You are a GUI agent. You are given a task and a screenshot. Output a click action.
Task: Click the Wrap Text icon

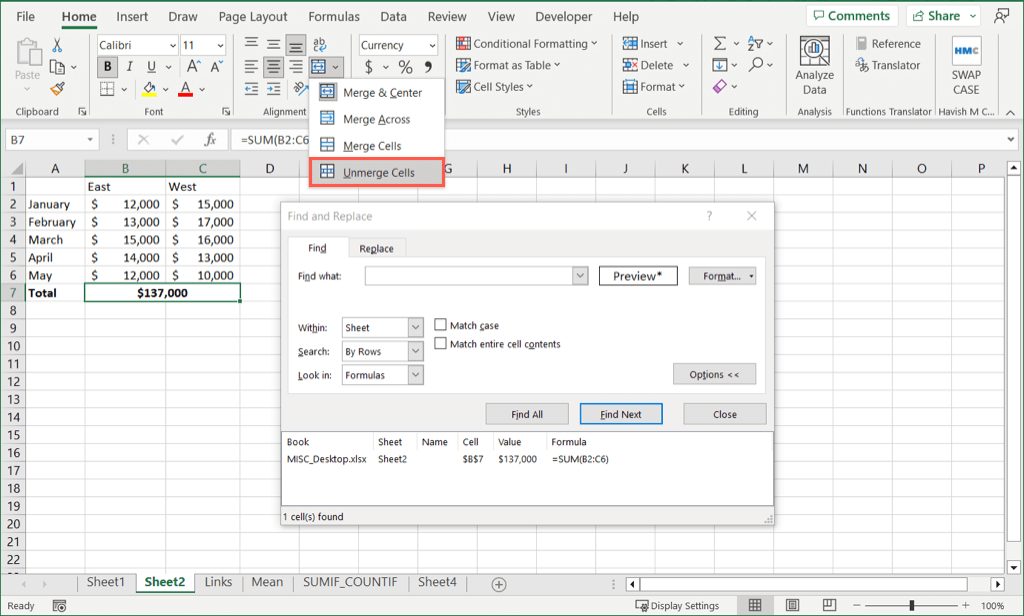(x=321, y=45)
